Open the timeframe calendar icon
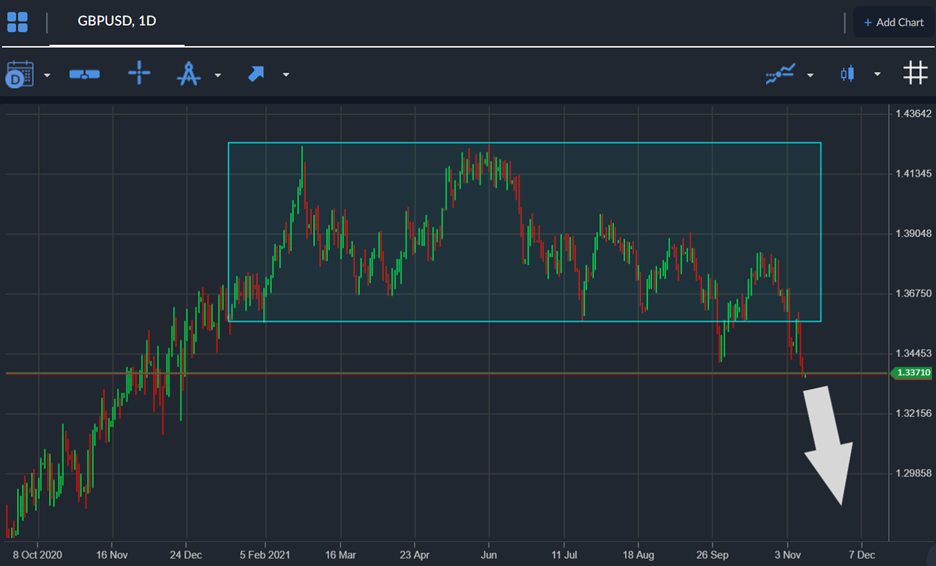The image size is (936, 566). 19,74
